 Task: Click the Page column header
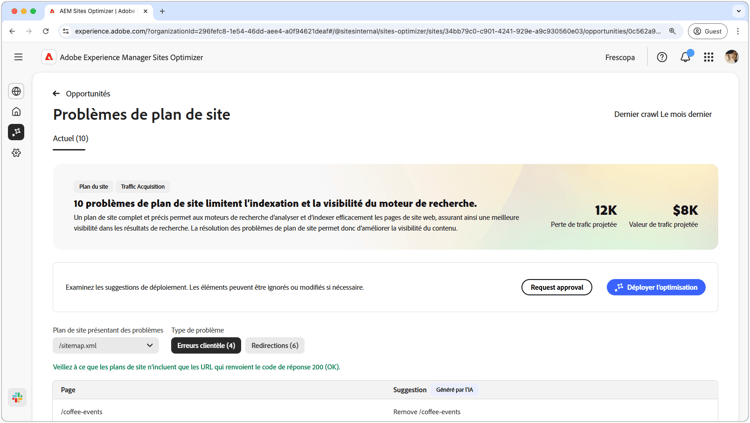tap(68, 390)
